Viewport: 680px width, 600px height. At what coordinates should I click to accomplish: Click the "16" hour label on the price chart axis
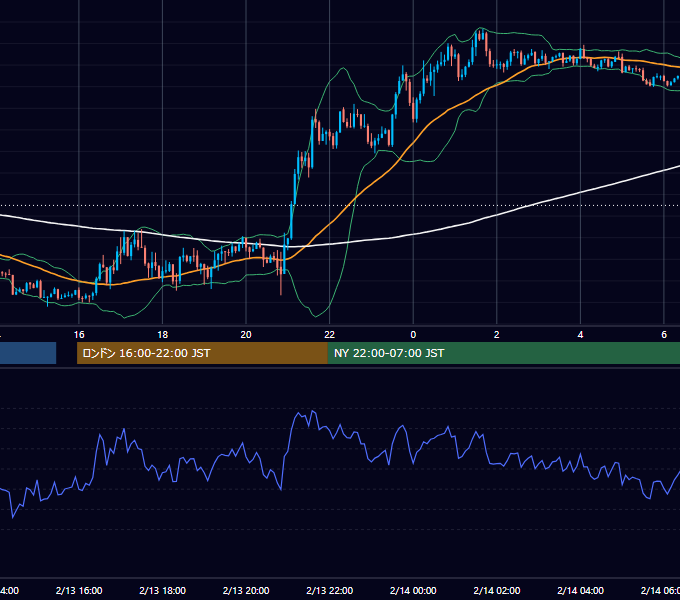(x=79, y=335)
